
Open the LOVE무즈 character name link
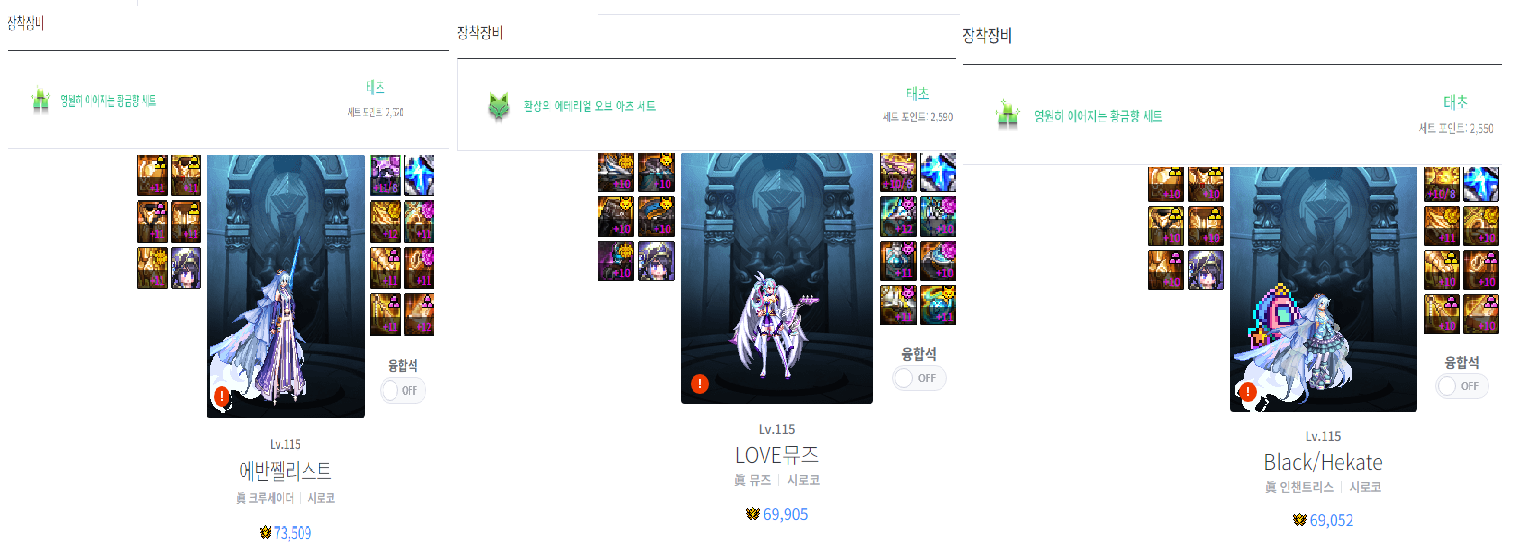coord(777,455)
